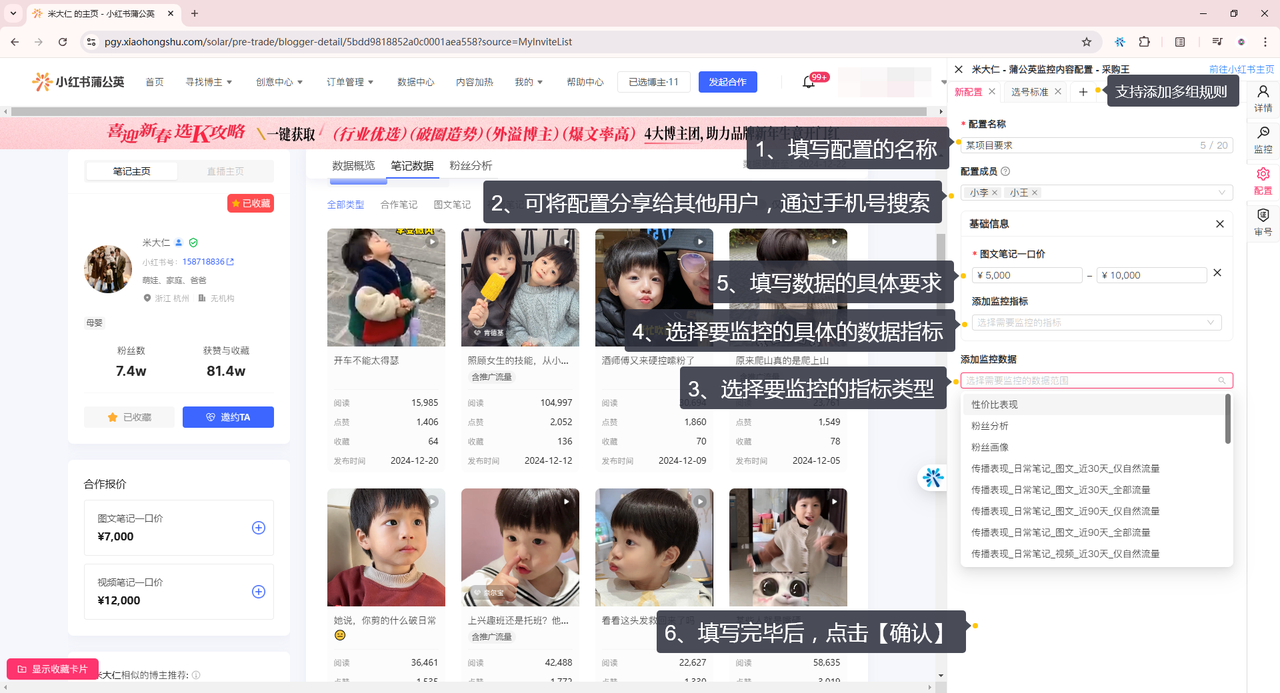Click the notification bell icon
The height and width of the screenshot is (693, 1280).
809,82
